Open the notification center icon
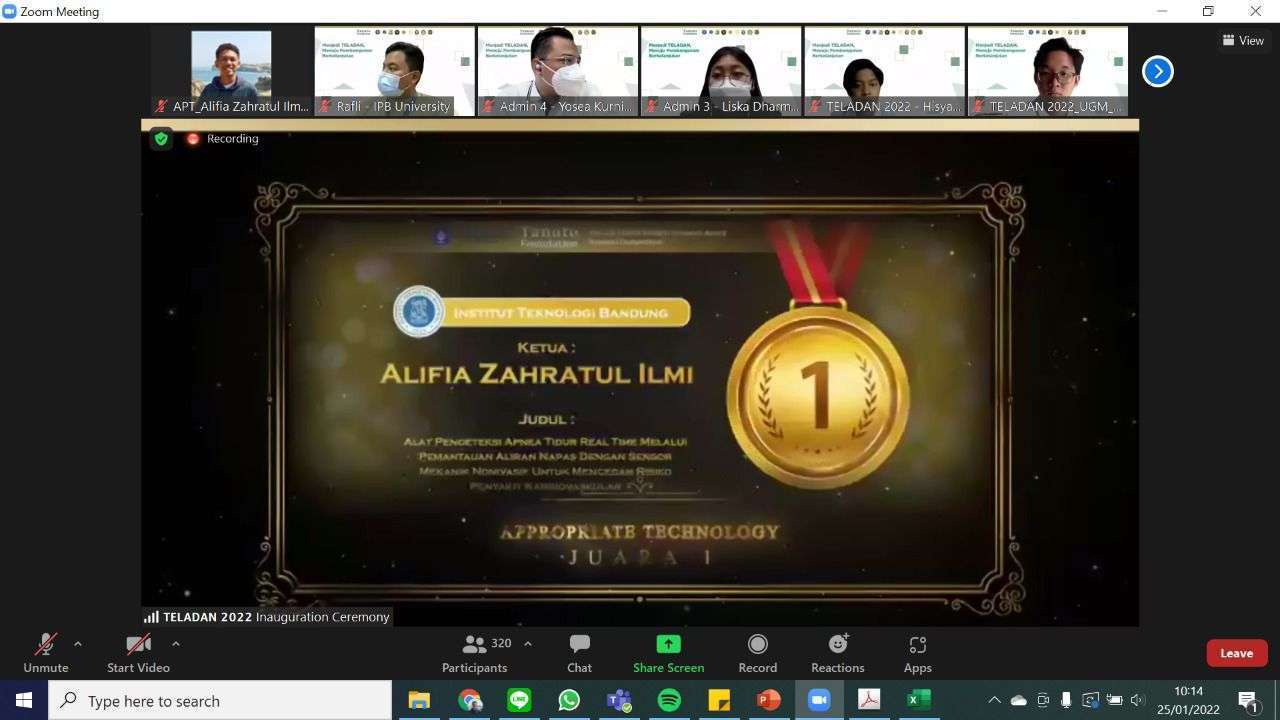The height and width of the screenshot is (720, 1280). [1248, 700]
